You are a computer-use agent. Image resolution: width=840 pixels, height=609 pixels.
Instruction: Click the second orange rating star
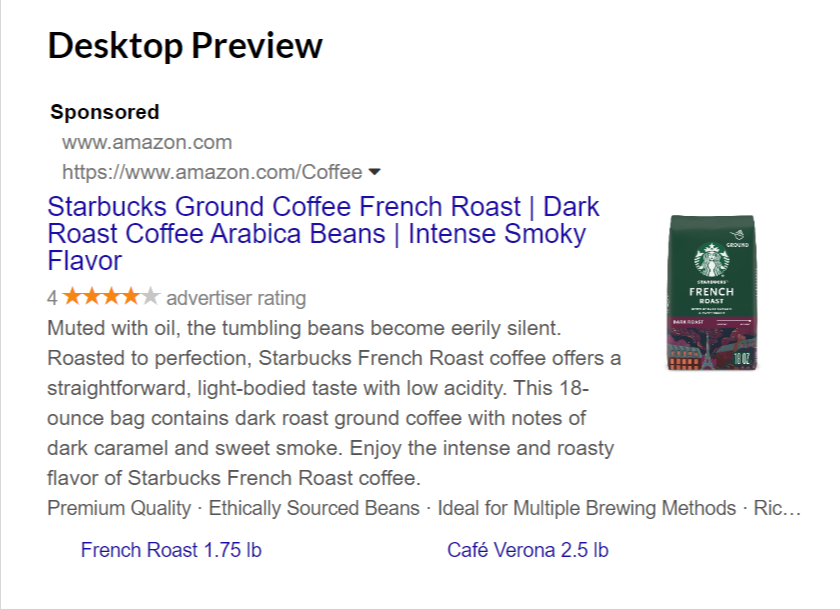pyautogui.click(x=92, y=296)
